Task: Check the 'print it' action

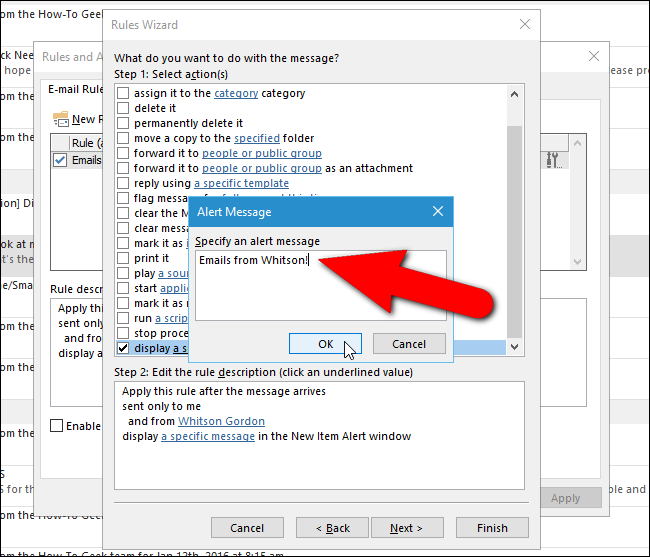Action: point(123,258)
